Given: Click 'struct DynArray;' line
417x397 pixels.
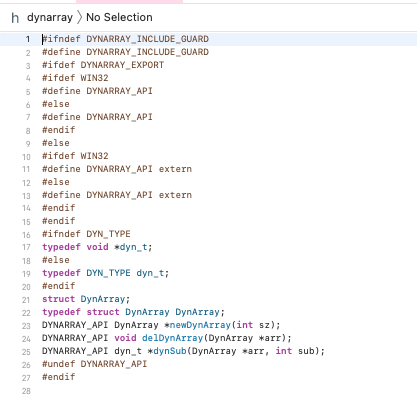Looking at the screenshot, I should [x=86, y=299].
